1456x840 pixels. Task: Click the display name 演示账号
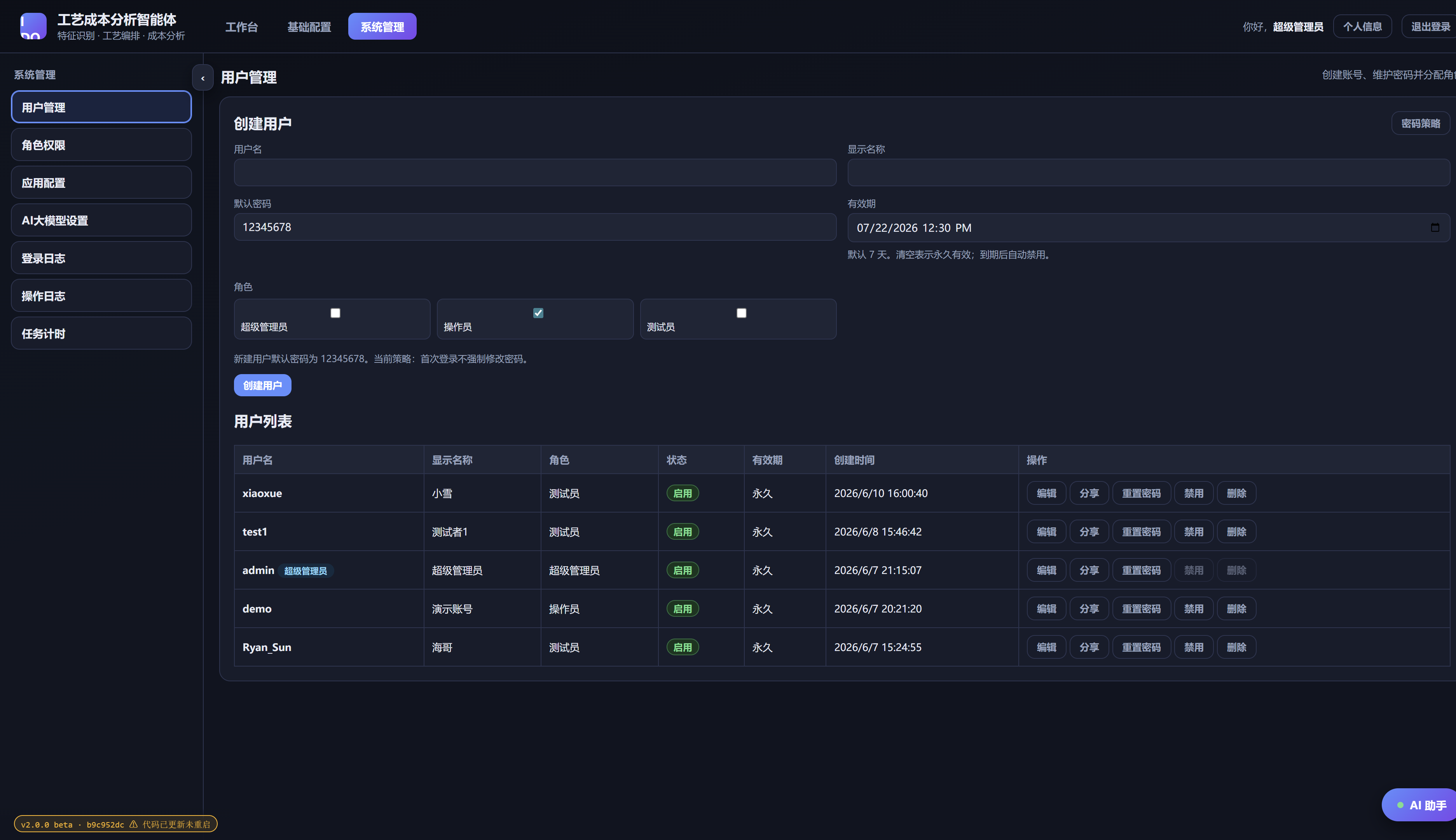452,609
